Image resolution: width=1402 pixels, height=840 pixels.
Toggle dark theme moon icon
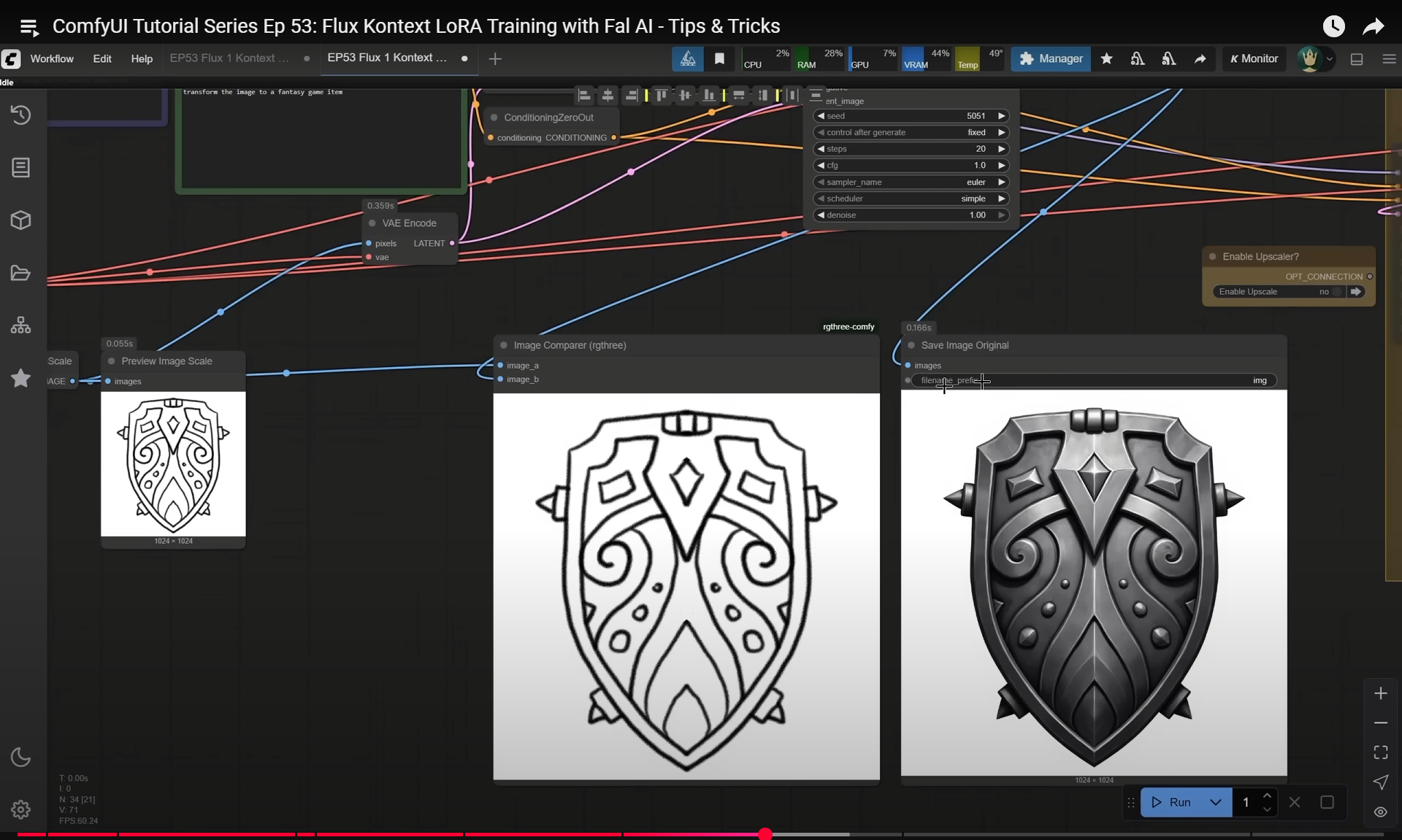[x=20, y=757]
